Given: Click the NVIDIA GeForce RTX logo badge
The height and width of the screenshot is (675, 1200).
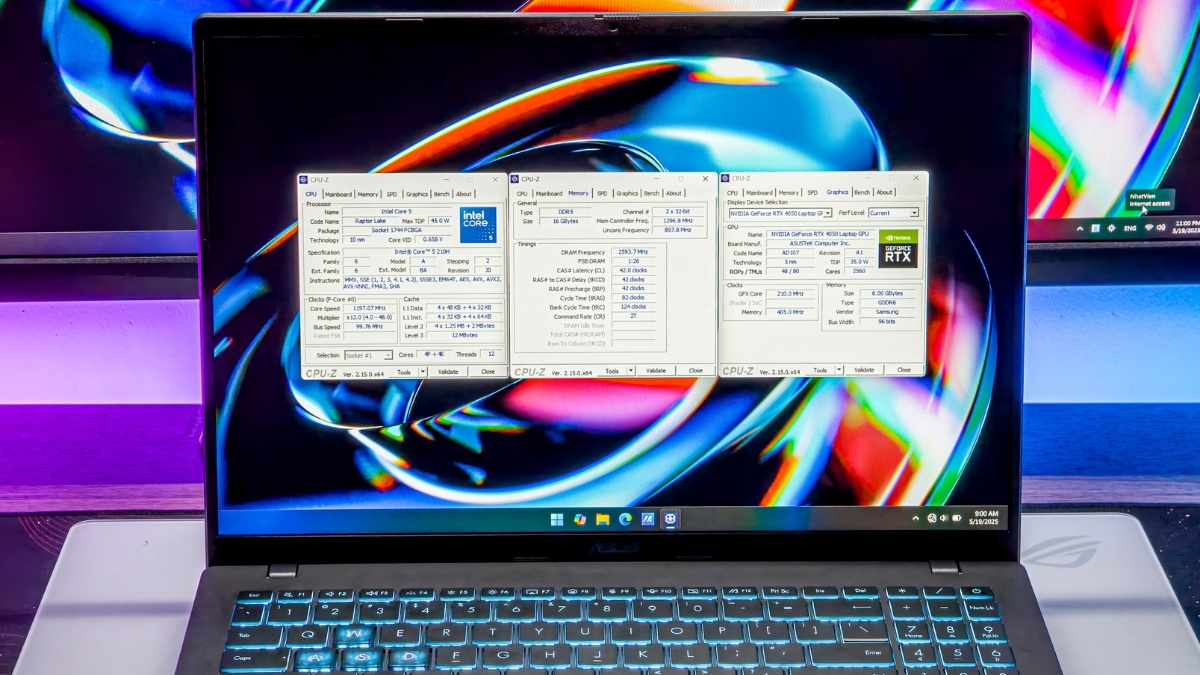Looking at the screenshot, I should tap(898, 248).
